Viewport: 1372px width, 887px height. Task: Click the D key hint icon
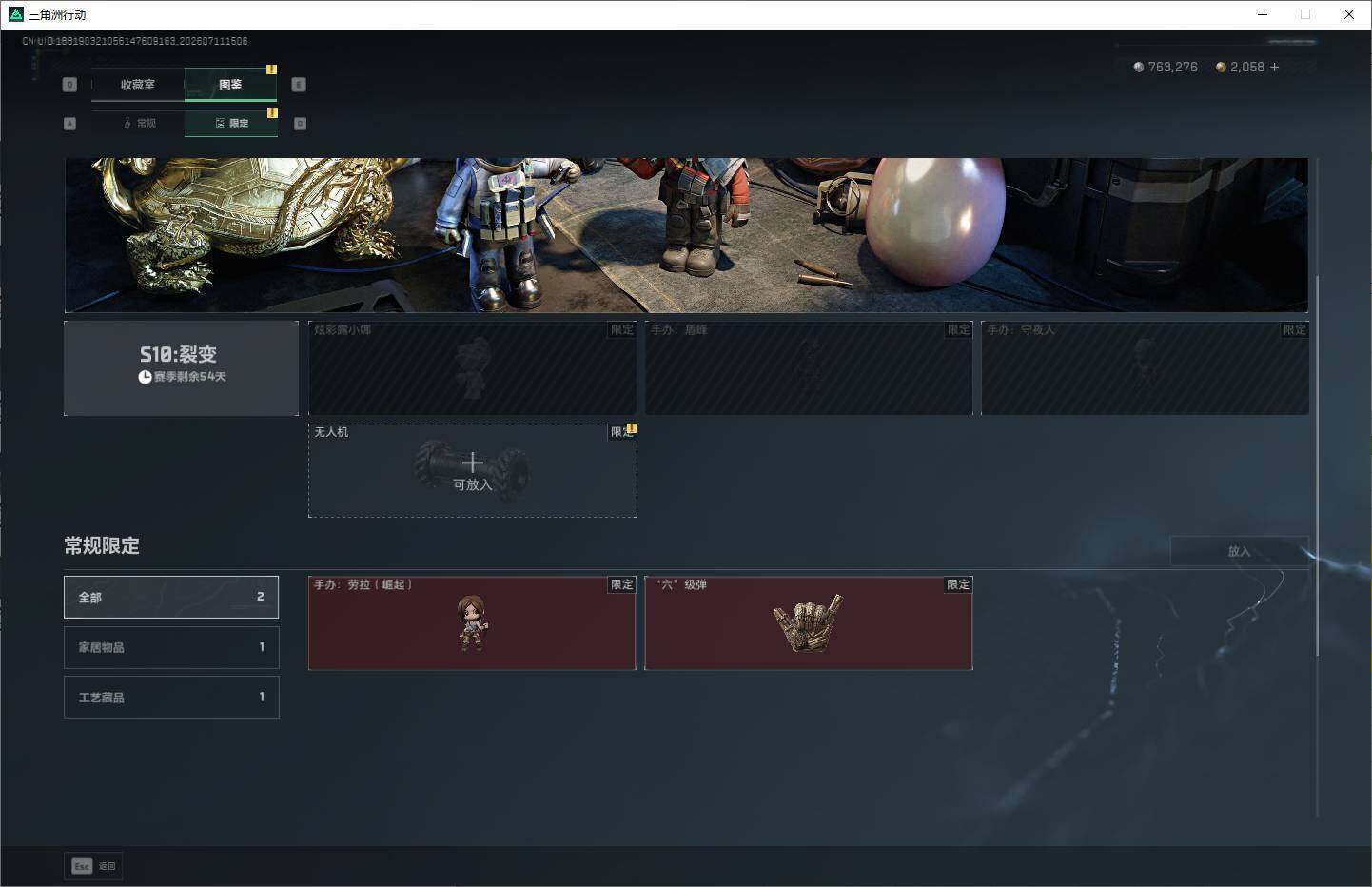pyautogui.click(x=300, y=124)
